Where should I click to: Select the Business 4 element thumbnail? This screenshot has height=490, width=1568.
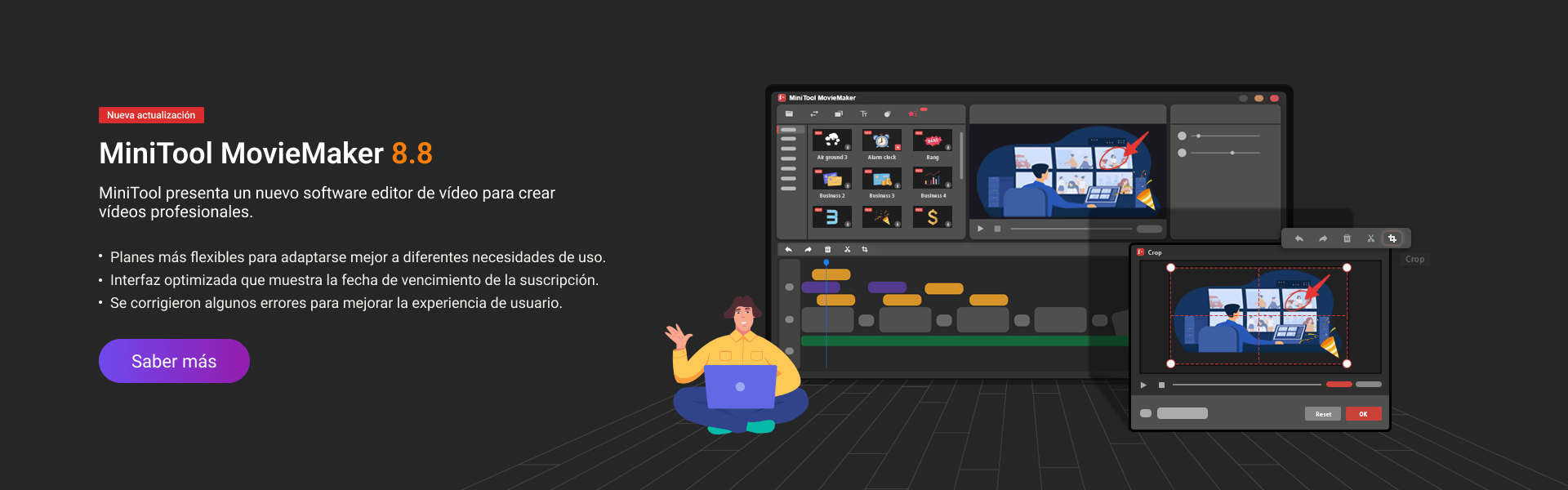click(933, 179)
